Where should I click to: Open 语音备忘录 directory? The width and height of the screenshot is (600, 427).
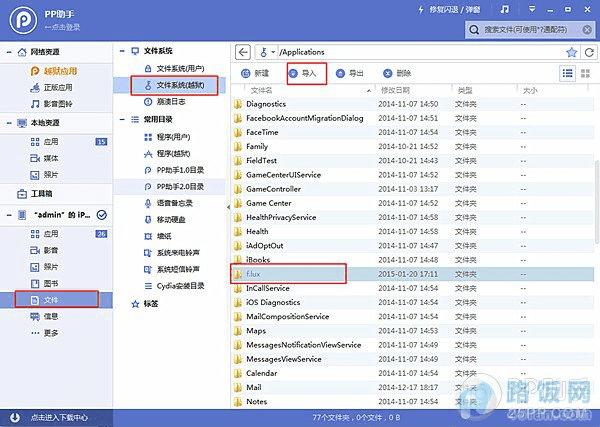[168, 203]
